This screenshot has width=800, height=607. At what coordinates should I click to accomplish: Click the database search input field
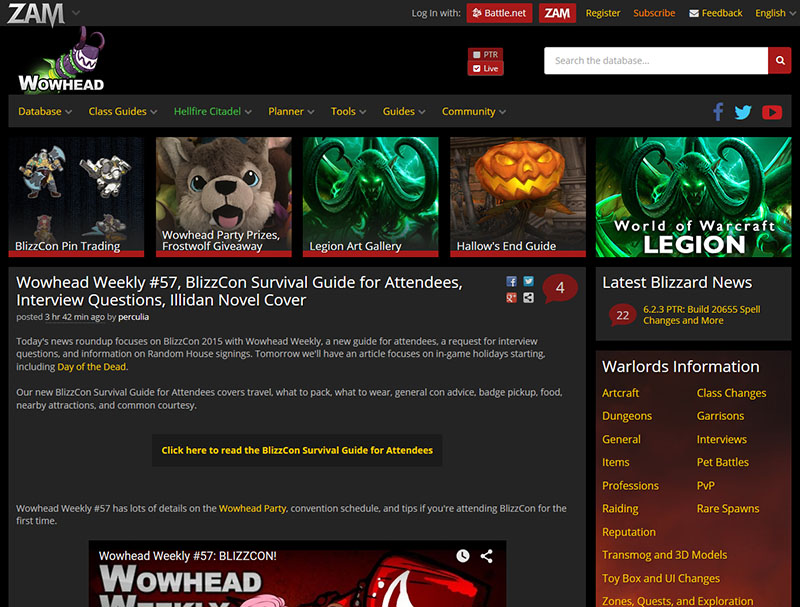pyautogui.click(x=655, y=60)
